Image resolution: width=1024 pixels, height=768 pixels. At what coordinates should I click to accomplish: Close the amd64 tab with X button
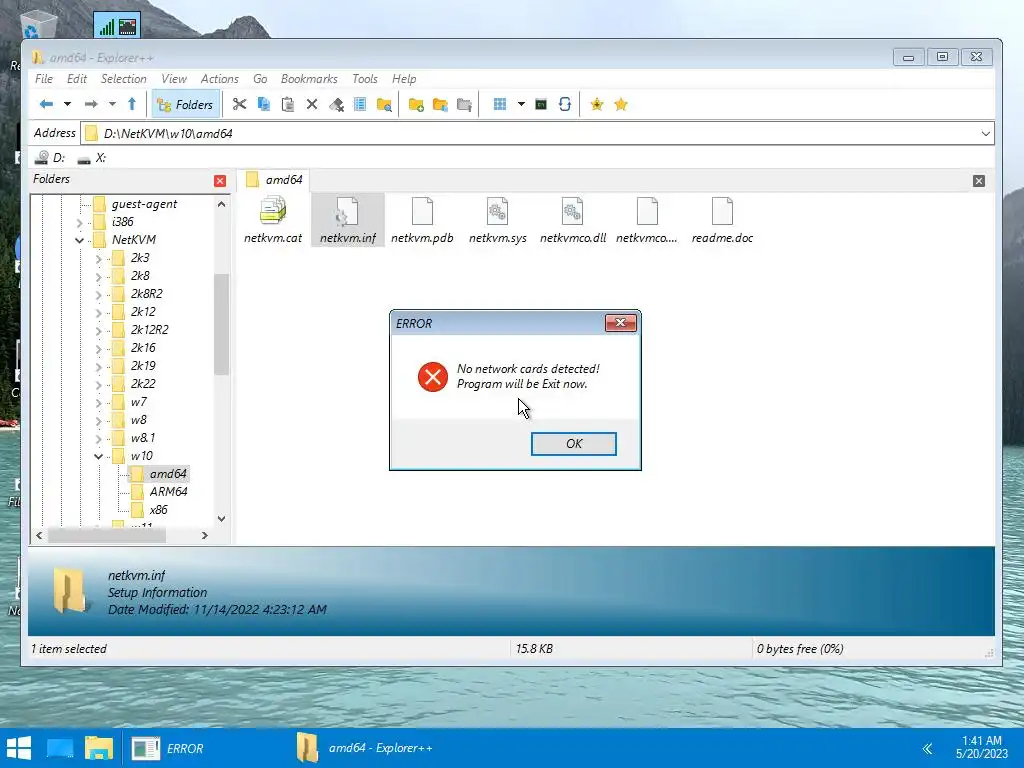point(978,181)
